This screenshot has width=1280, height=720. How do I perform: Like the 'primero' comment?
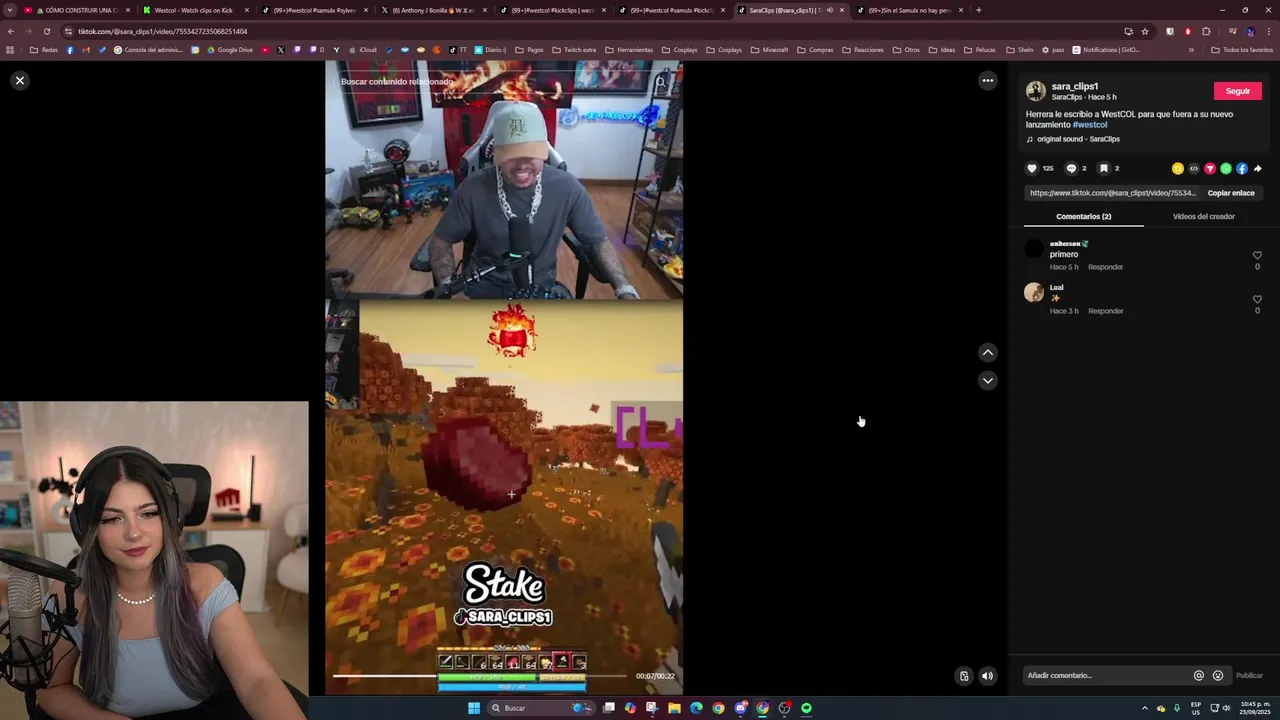coord(1257,255)
